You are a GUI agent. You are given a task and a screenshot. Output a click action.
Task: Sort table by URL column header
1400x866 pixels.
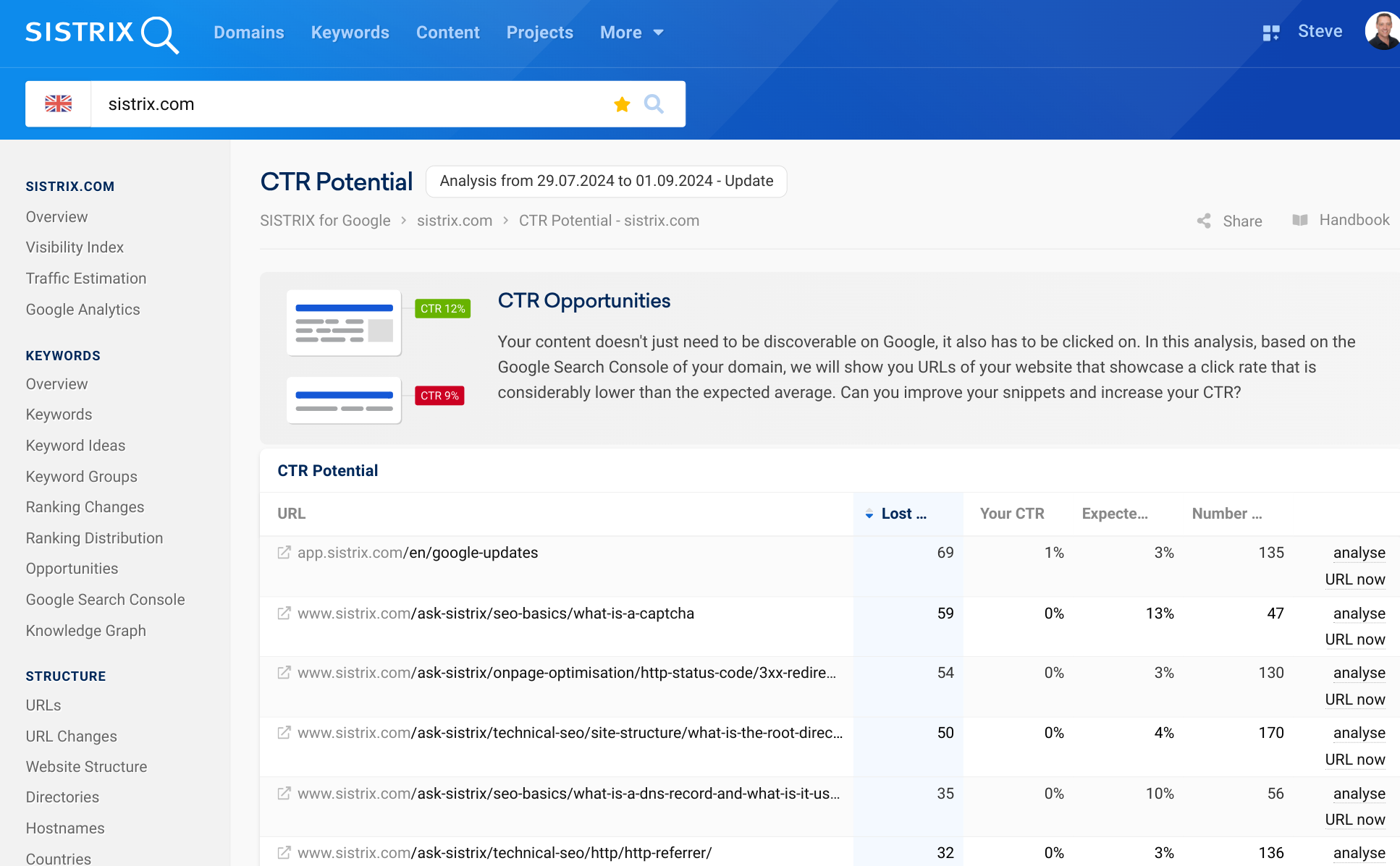pos(292,514)
